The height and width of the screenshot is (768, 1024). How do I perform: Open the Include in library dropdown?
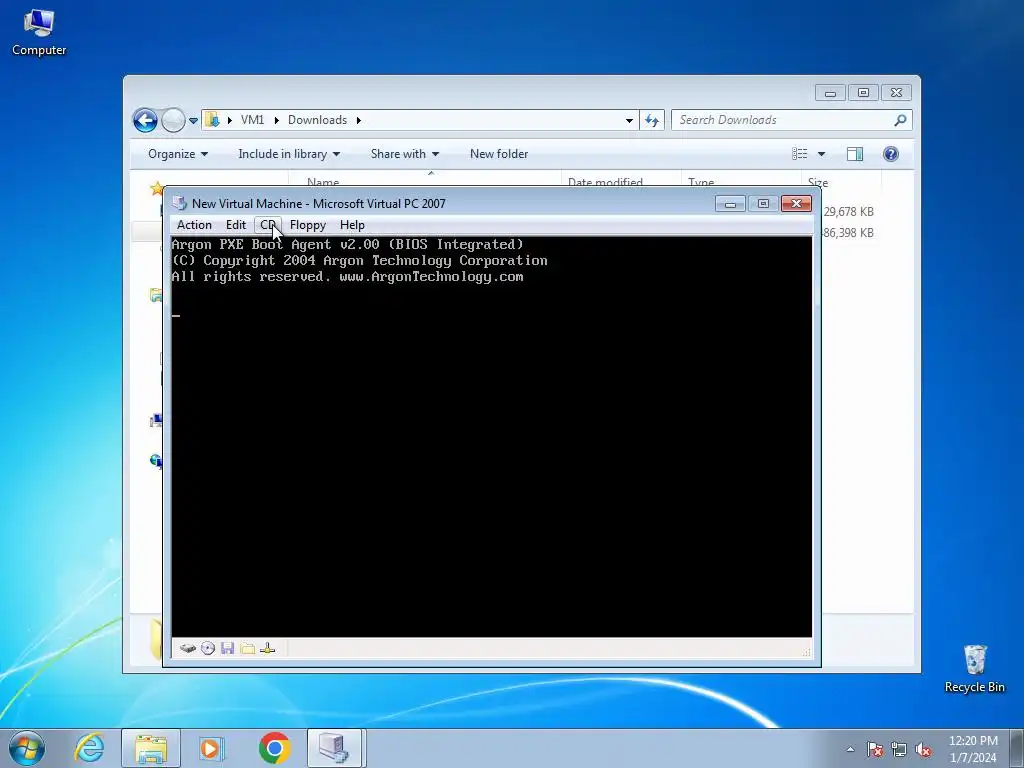point(289,154)
